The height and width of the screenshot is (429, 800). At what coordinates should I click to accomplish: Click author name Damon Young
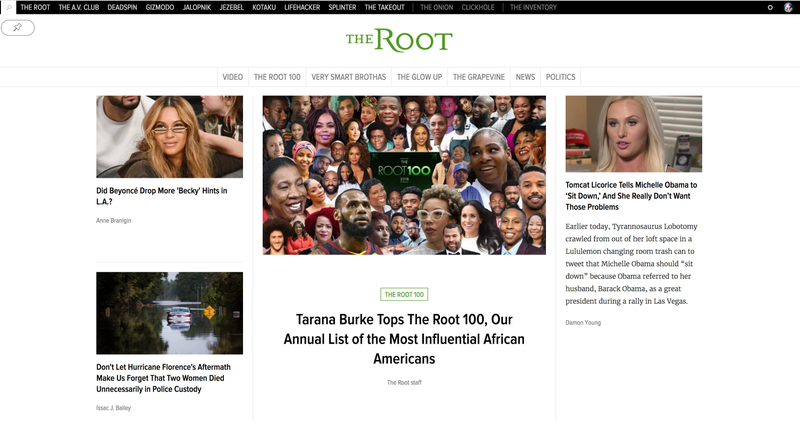coord(583,322)
